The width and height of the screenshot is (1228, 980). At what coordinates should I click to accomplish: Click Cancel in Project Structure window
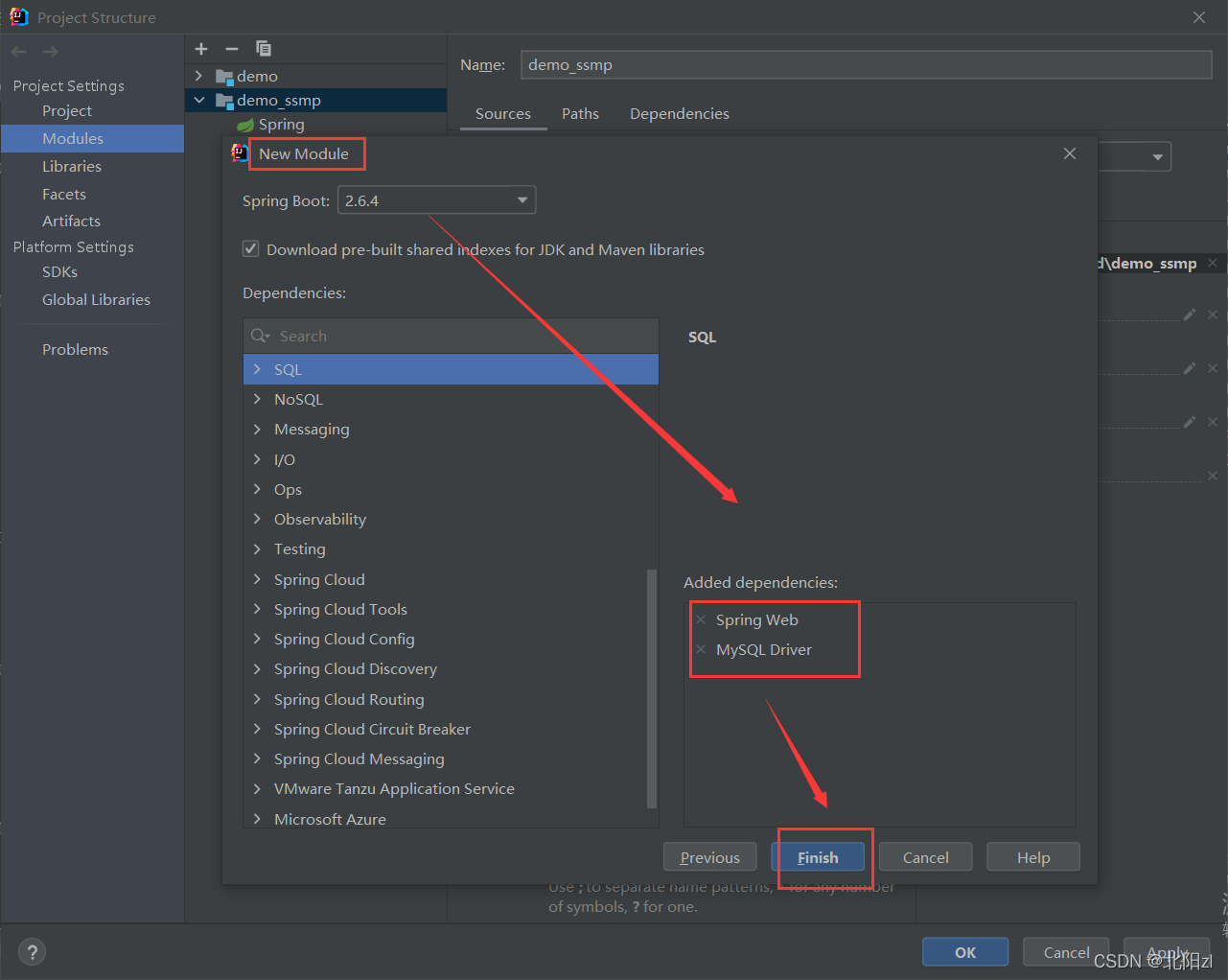pyautogui.click(x=1066, y=952)
